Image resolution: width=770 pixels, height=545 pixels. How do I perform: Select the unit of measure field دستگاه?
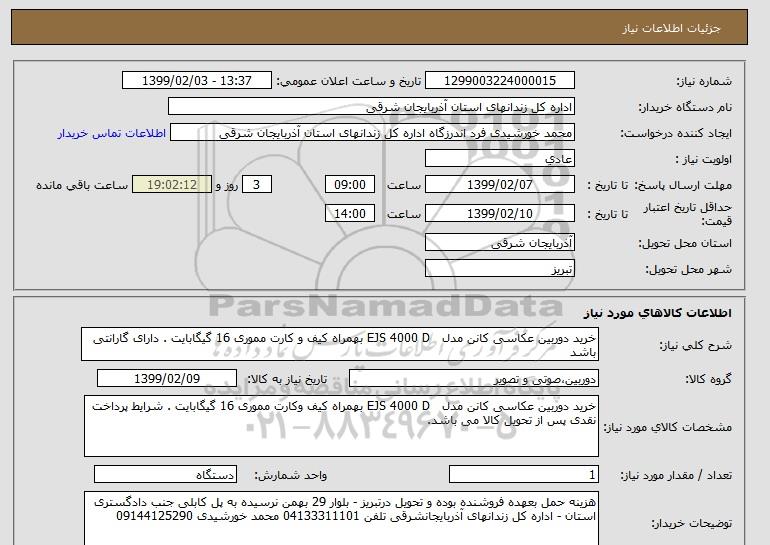pyautogui.click(x=165, y=474)
